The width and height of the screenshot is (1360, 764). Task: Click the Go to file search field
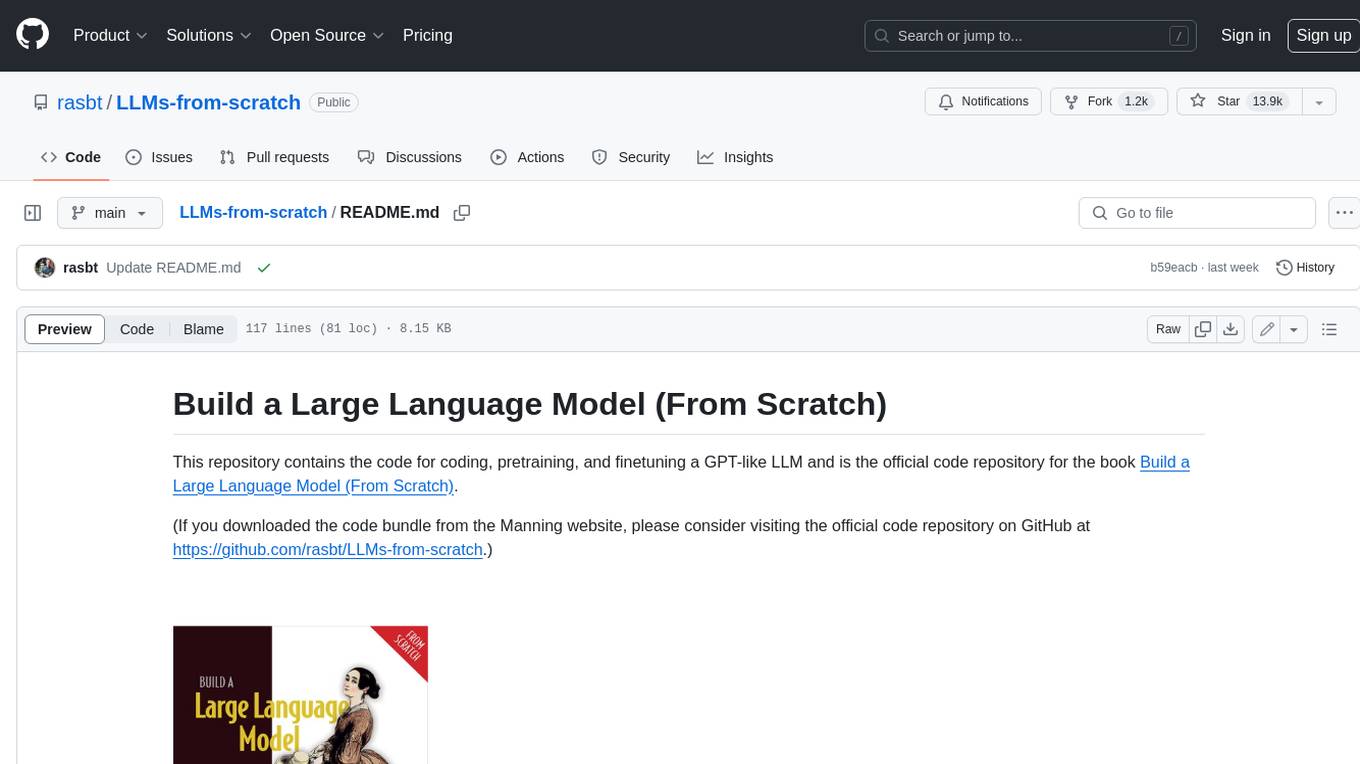(1196, 213)
